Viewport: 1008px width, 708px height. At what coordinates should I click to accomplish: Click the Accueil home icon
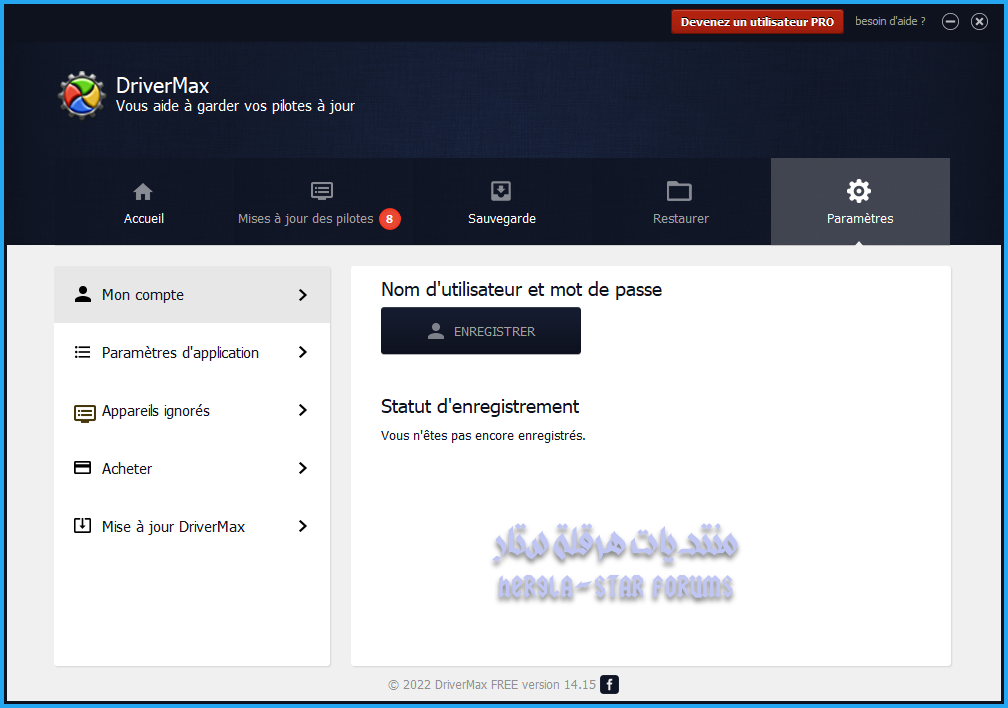coord(143,192)
